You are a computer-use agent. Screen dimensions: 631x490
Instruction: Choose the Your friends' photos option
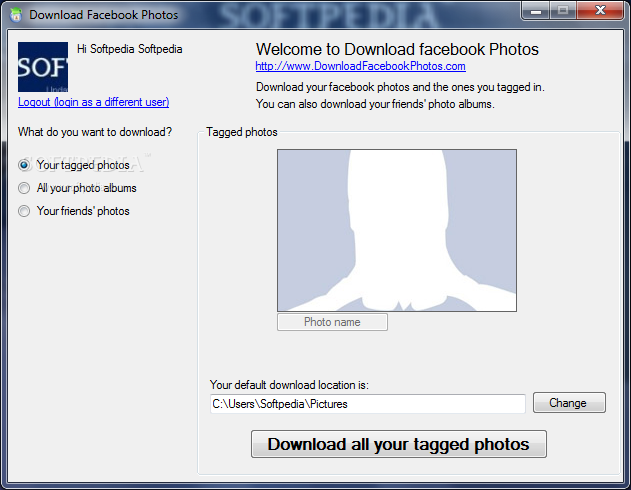tap(74, 211)
